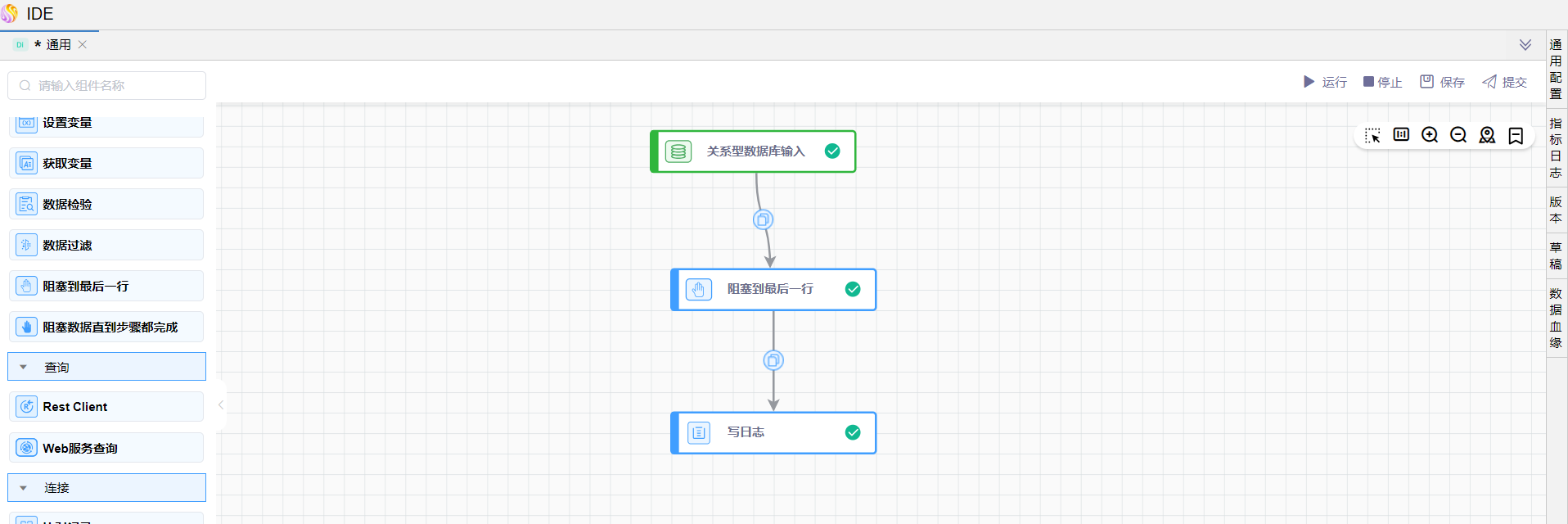Click the bookmark icon in canvas toolbar
1568x524 pixels.
1516,135
